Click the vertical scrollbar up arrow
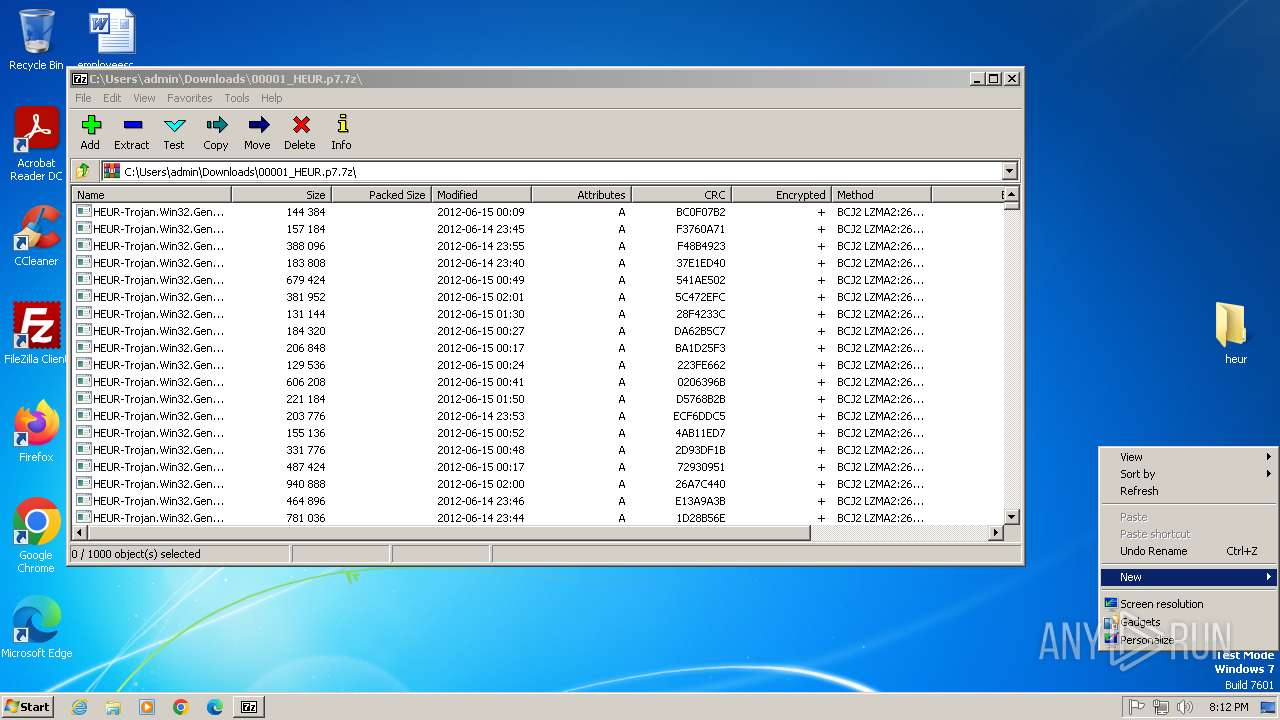This screenshot has width=1280, height=720. click(1011, 195)
